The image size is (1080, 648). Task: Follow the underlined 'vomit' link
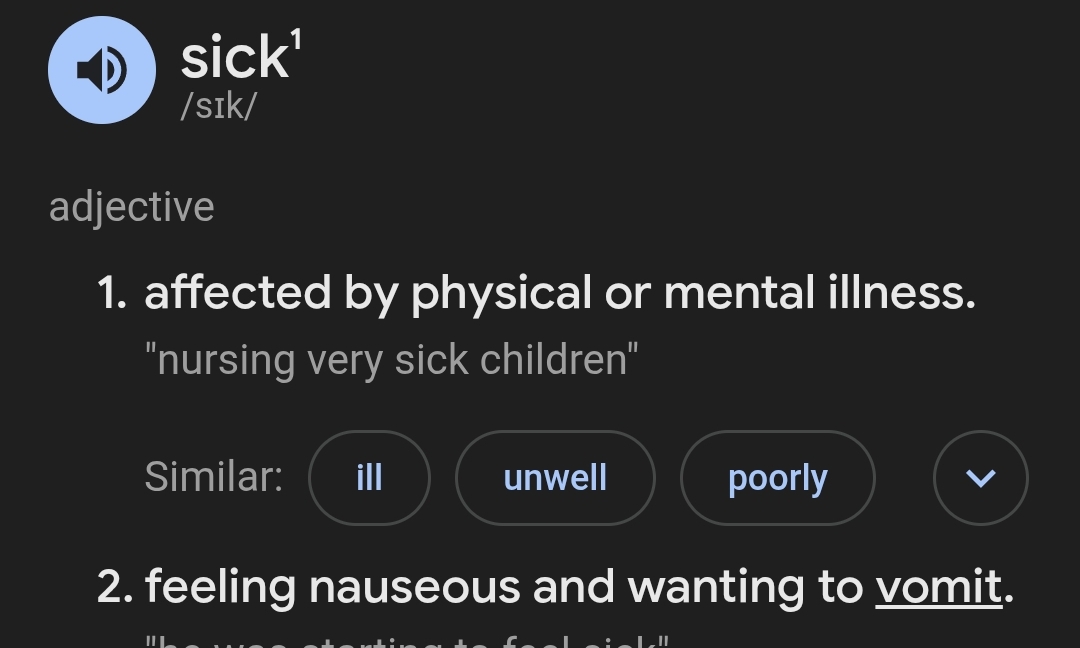[x=939, y=587]
